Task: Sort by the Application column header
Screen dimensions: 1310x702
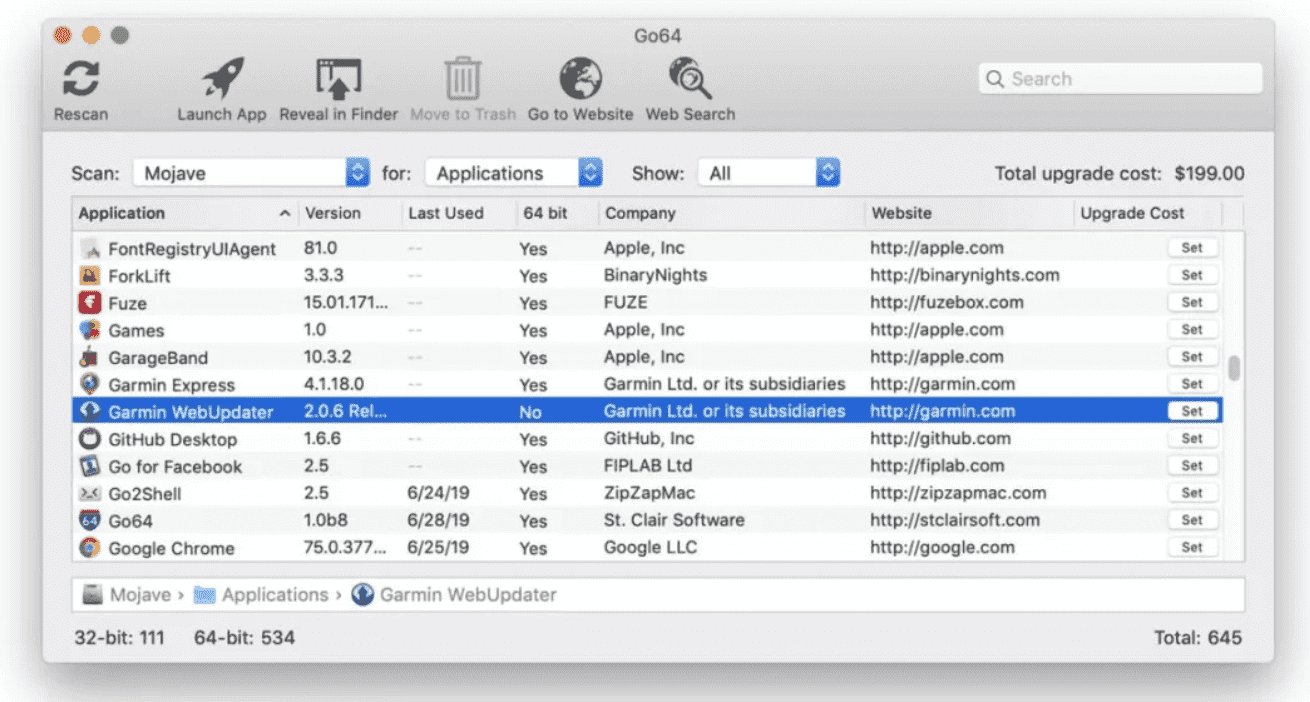Action: coord(185,213)
